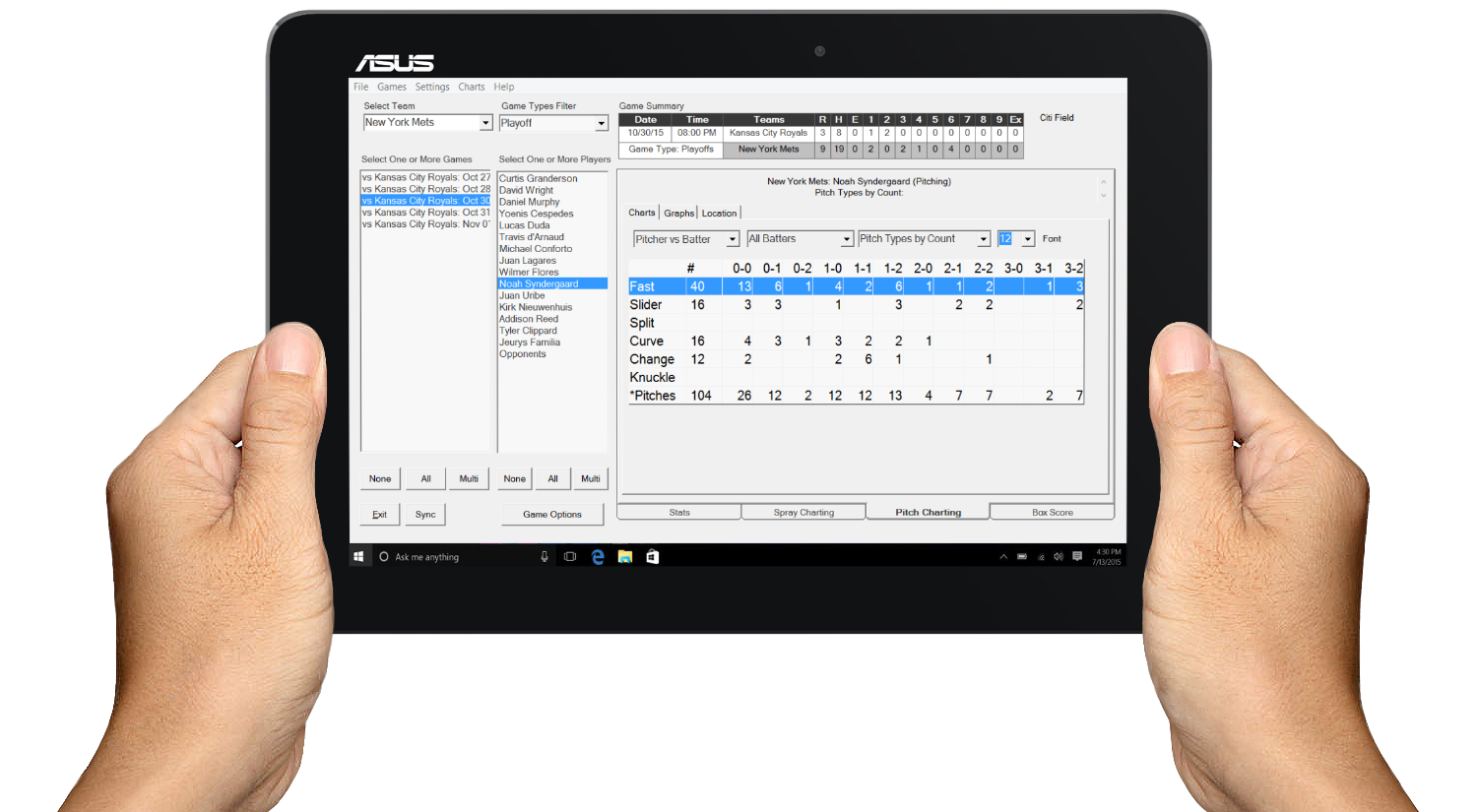Switch to the Stats bottom tab

click(679, 513)
